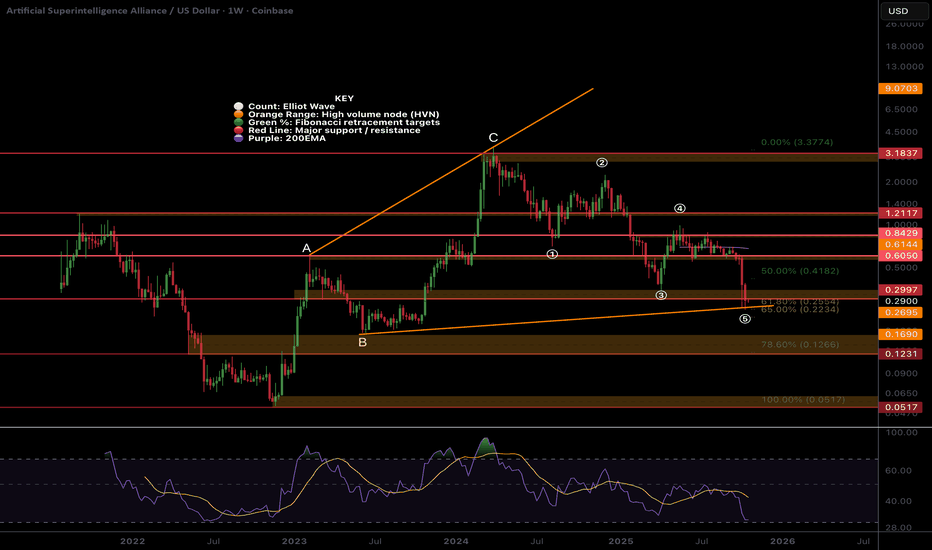The width and height of the screenshot is (932, 550).
Task: Click the wave label B
Action: pos(362,342)
